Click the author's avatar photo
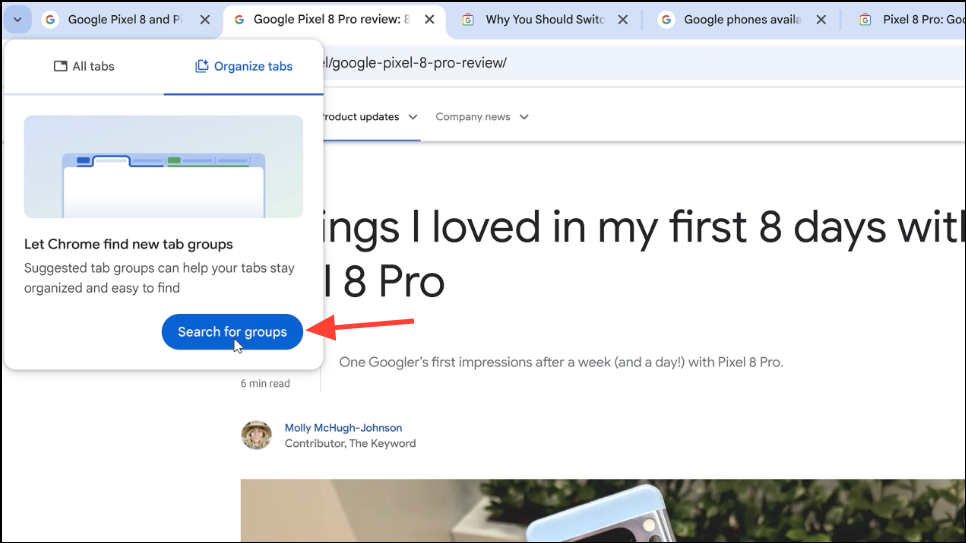This screenshot has width=966, height=543. coord(256,435)
